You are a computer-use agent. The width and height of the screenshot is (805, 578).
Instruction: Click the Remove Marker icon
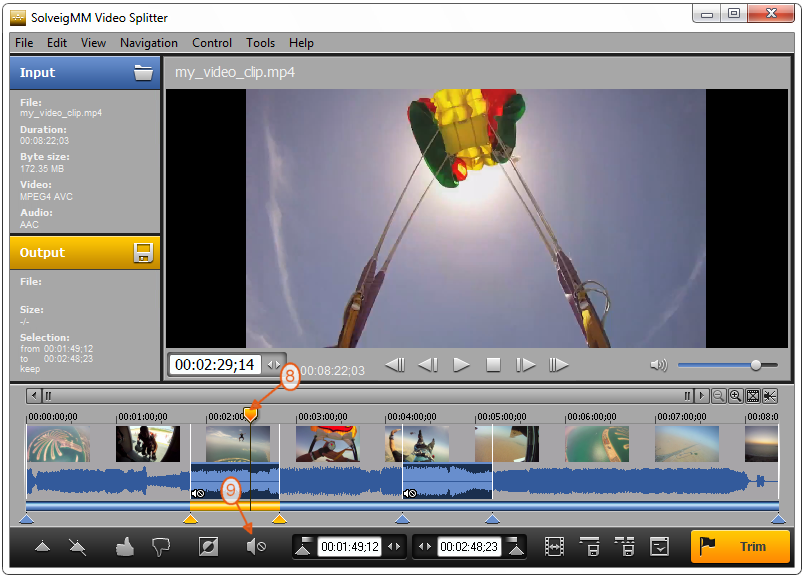(77, 547)
